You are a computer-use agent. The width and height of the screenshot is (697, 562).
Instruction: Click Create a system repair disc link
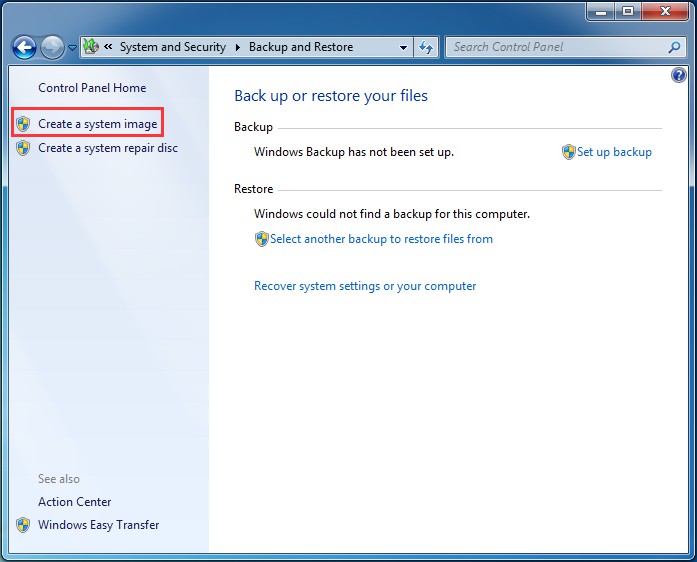click(x=108, y=148)
